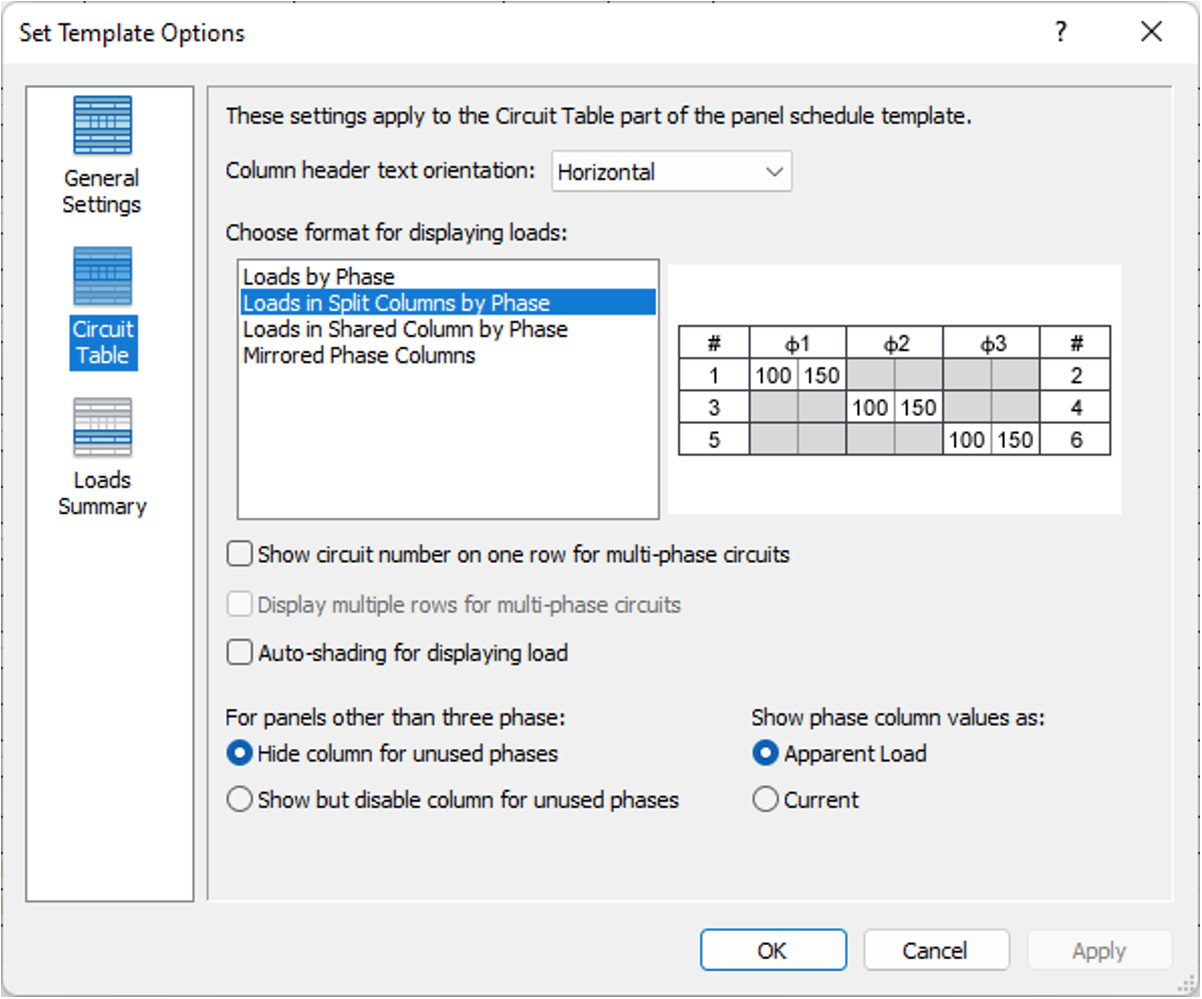
Task: Click the load format preview table
Action: (x=894, y=390)
